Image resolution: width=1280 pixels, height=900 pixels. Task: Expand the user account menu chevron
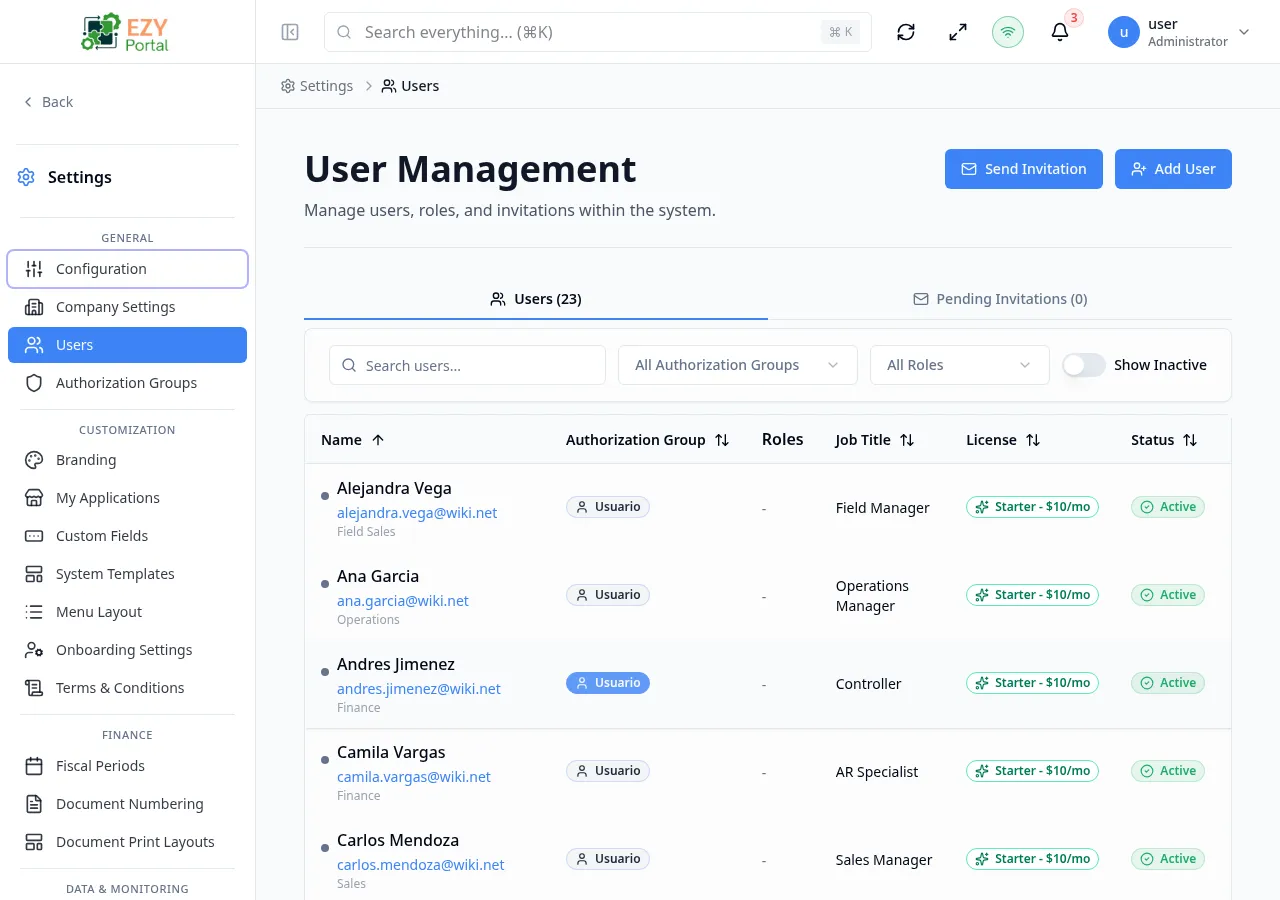tap(1244, 32)
